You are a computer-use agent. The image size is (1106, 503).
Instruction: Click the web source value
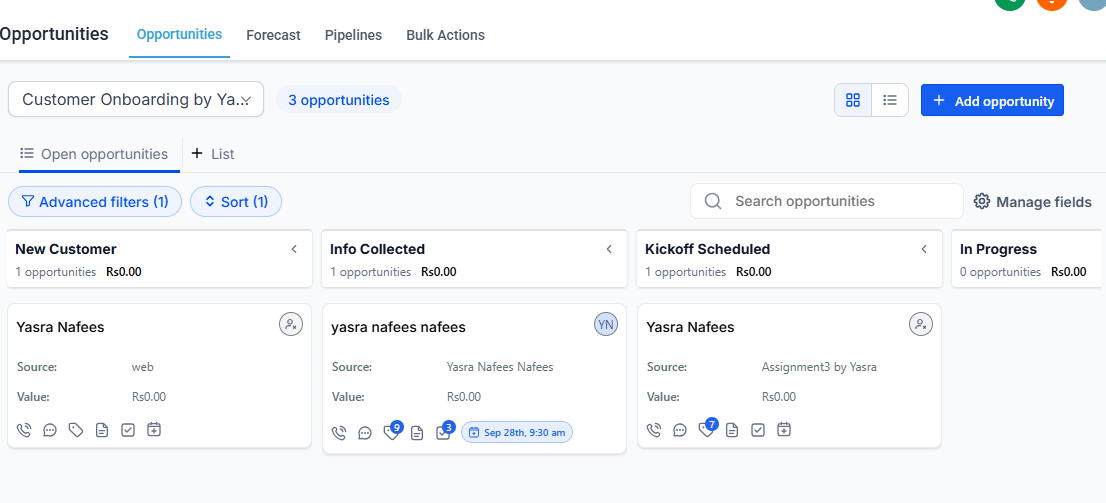click(142, 367)
